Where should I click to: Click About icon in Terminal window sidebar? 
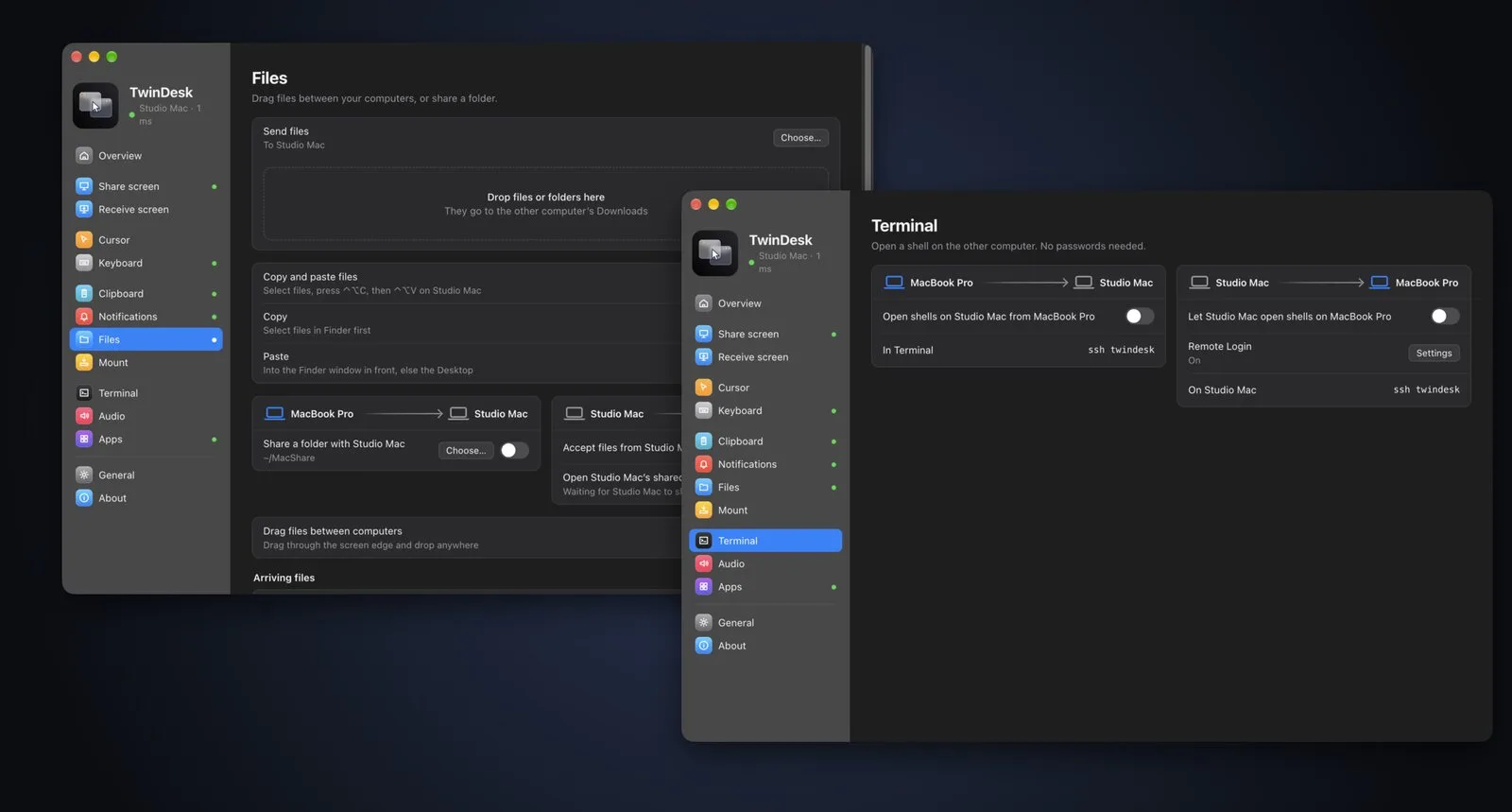(704, 646)
